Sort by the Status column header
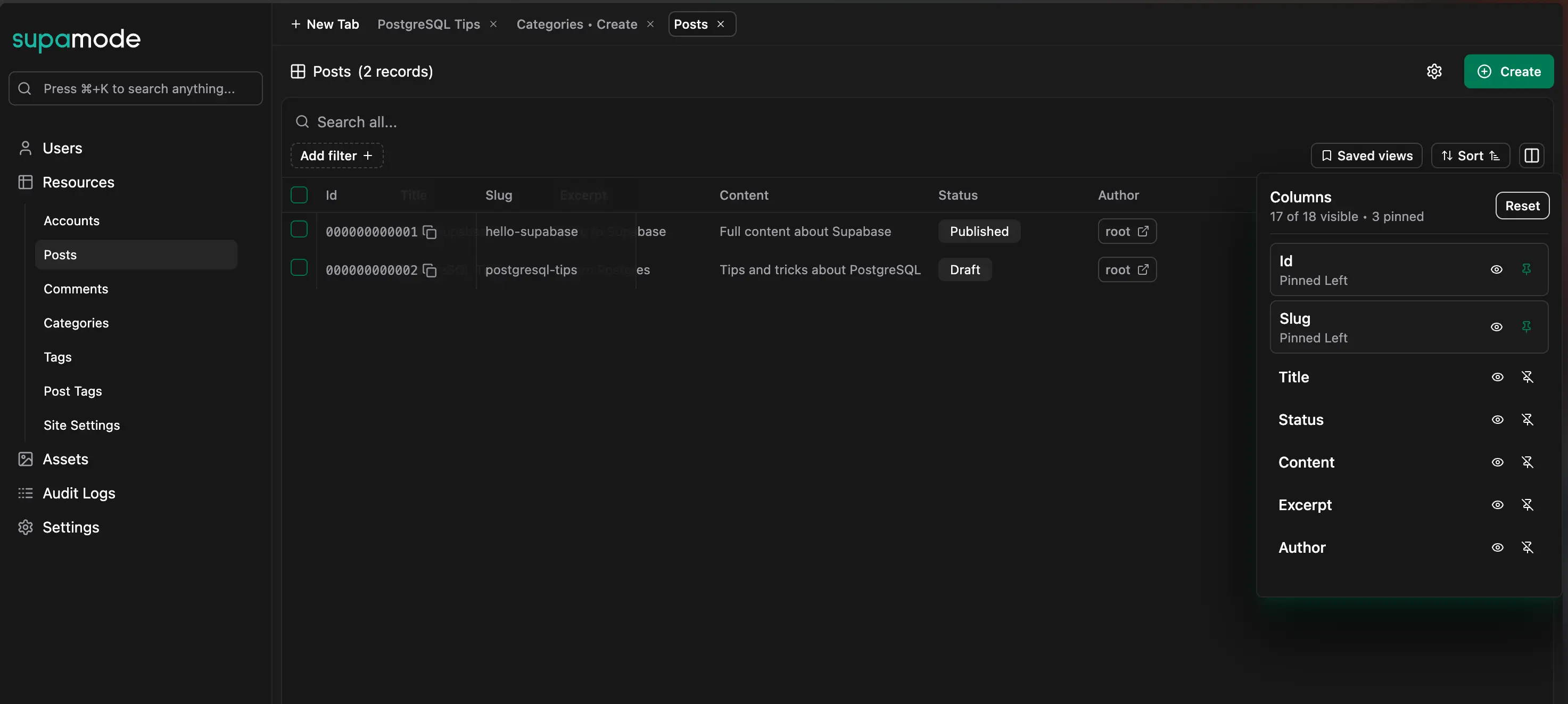1568x704 pixels. coord(958,195)
